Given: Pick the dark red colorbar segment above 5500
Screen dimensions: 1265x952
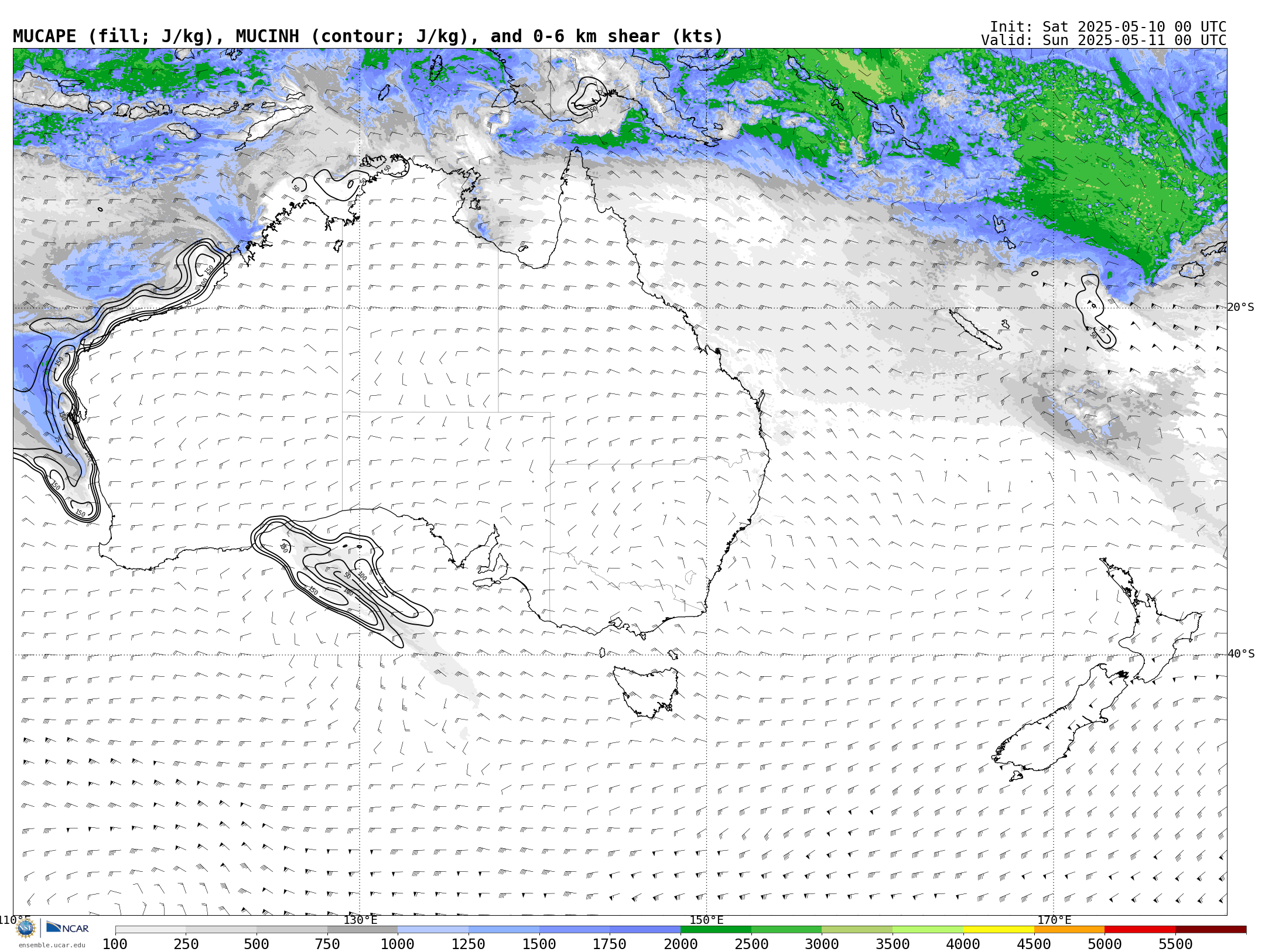Looking at the screenshot, I should 1211,930.
